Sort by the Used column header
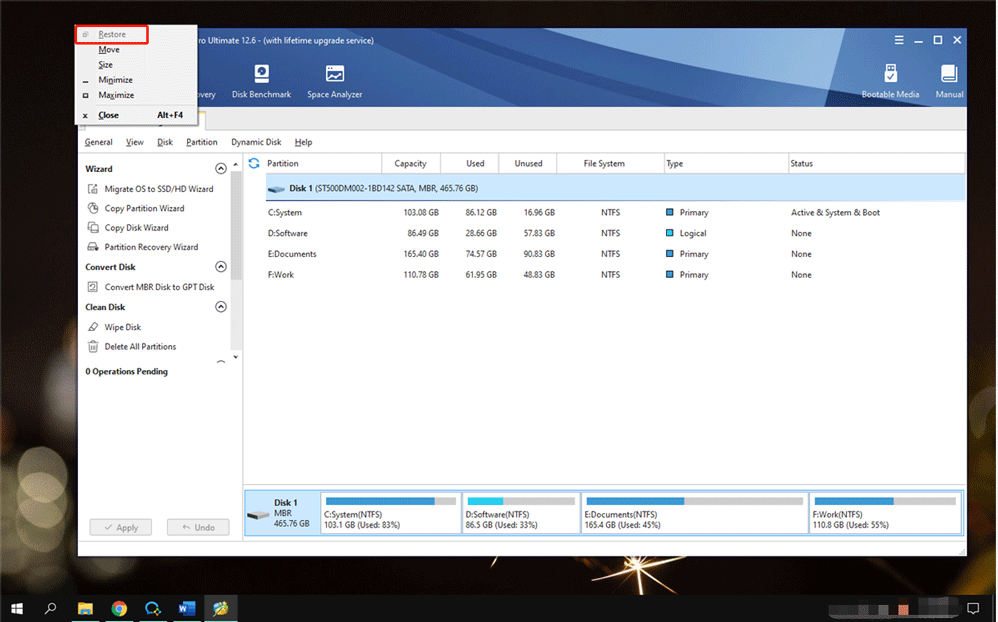This screenshot has width=998, height=622. [469, 164]
